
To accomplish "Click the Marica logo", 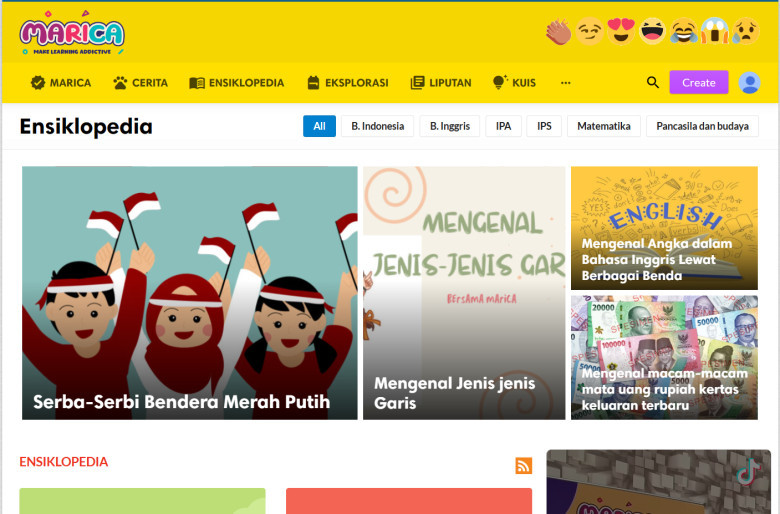I will coord(72,32).
